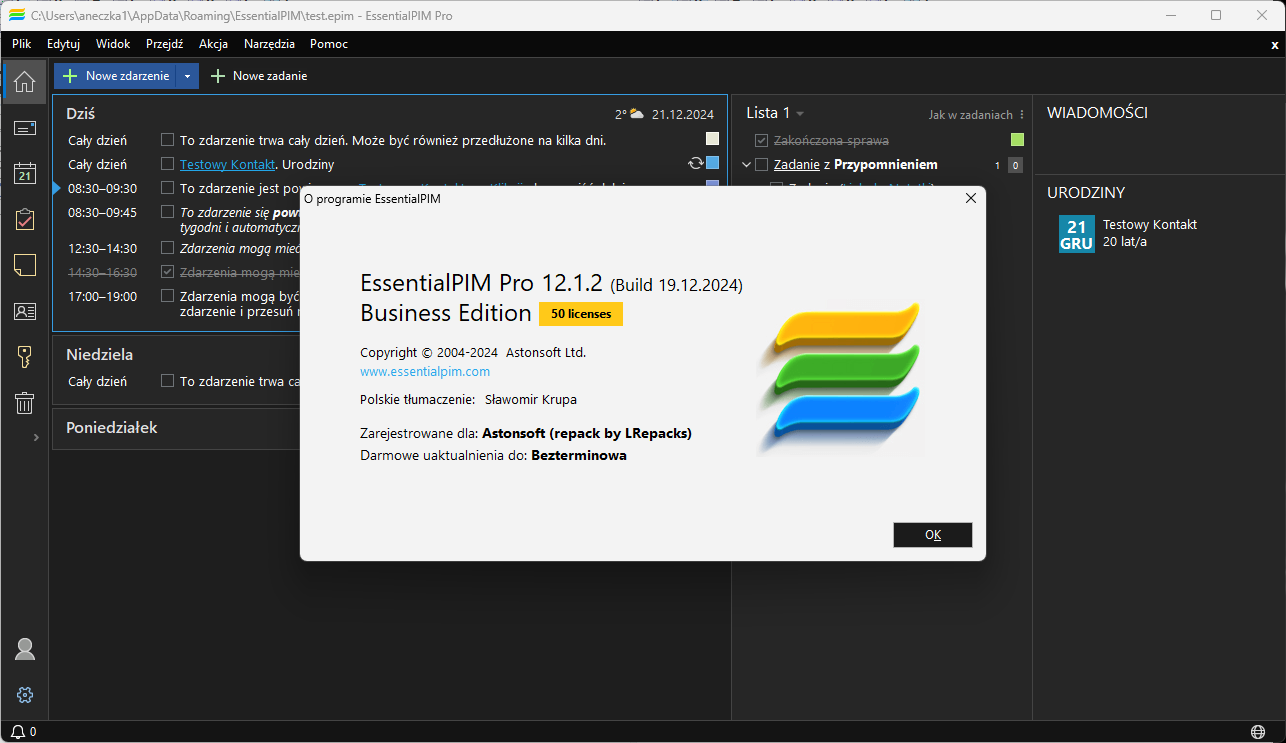Image resolution: width=1286 pixels, height=743 pixels.
Task: Open the Notes module in the sidebar
Action: tap(25, 265)
